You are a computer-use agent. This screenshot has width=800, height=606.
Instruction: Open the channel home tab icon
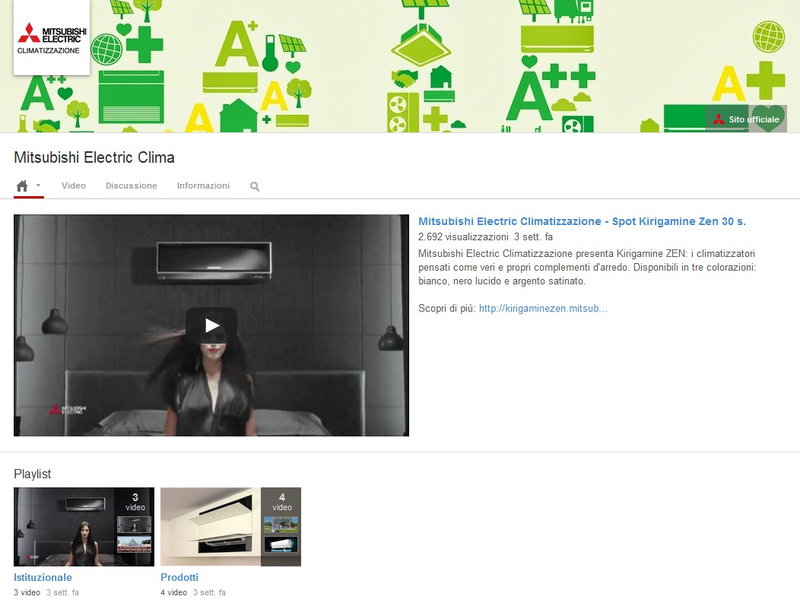(x=22, y=186)
